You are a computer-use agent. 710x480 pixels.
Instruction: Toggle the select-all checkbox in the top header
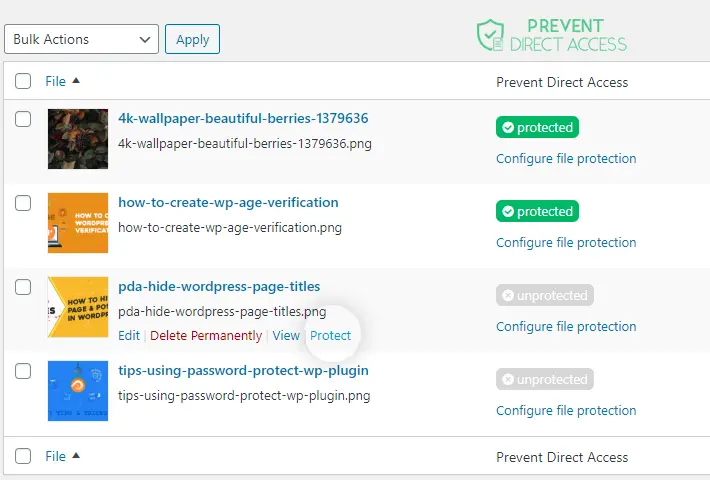pyautogui.click(x=23, y=82)
